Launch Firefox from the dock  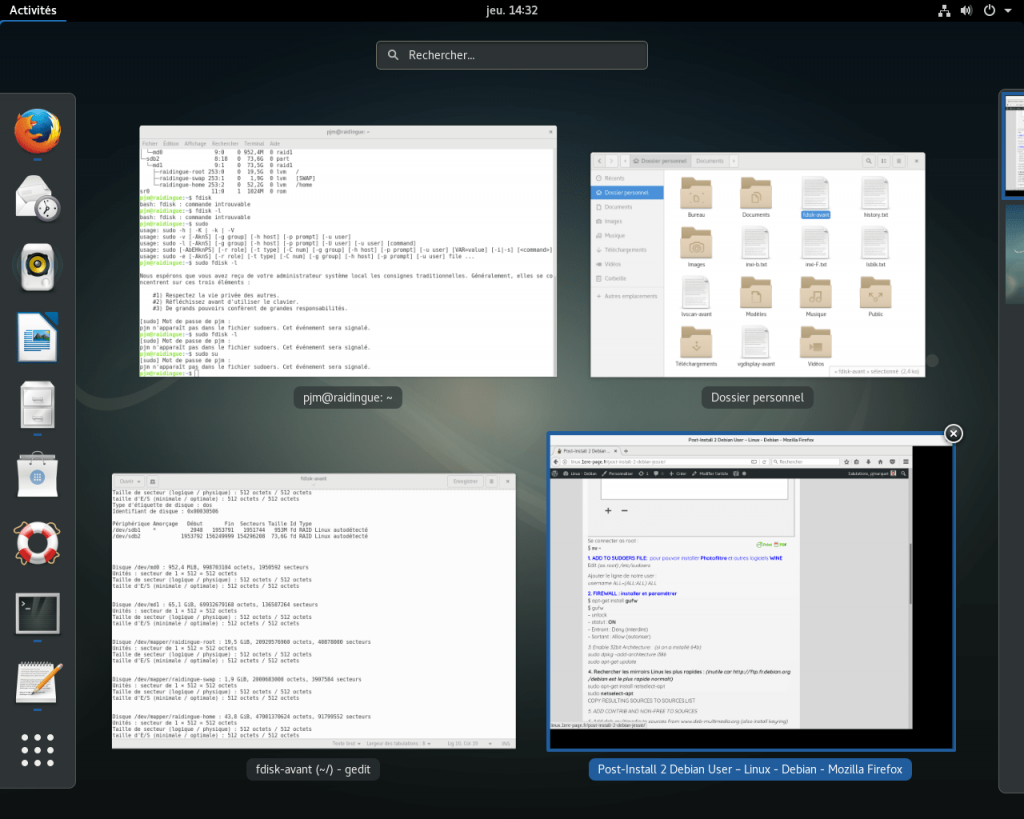37,131
